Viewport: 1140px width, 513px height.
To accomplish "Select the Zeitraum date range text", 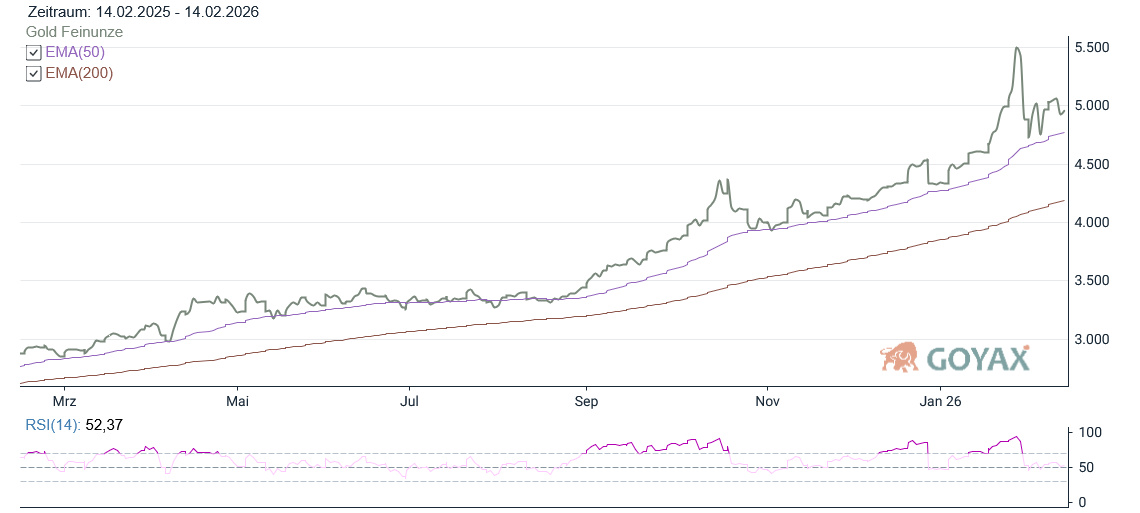I will (x=139, y=12).
